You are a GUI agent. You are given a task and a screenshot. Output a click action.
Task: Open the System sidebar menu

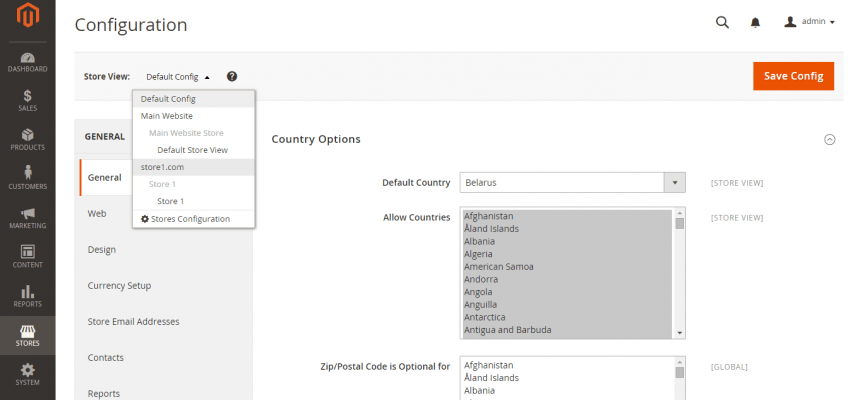[28, 375]
